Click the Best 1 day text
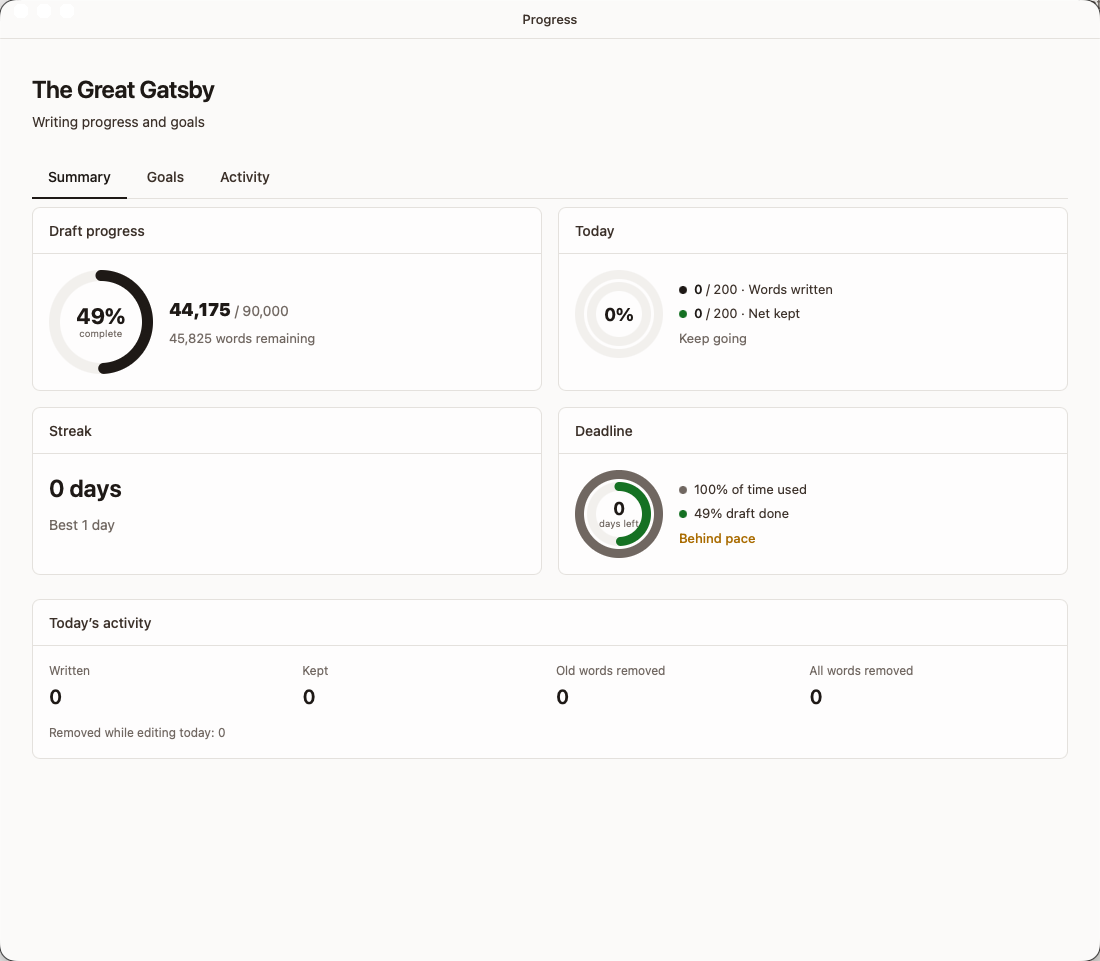Screen dimensions: 1100x961 [82, 525]
